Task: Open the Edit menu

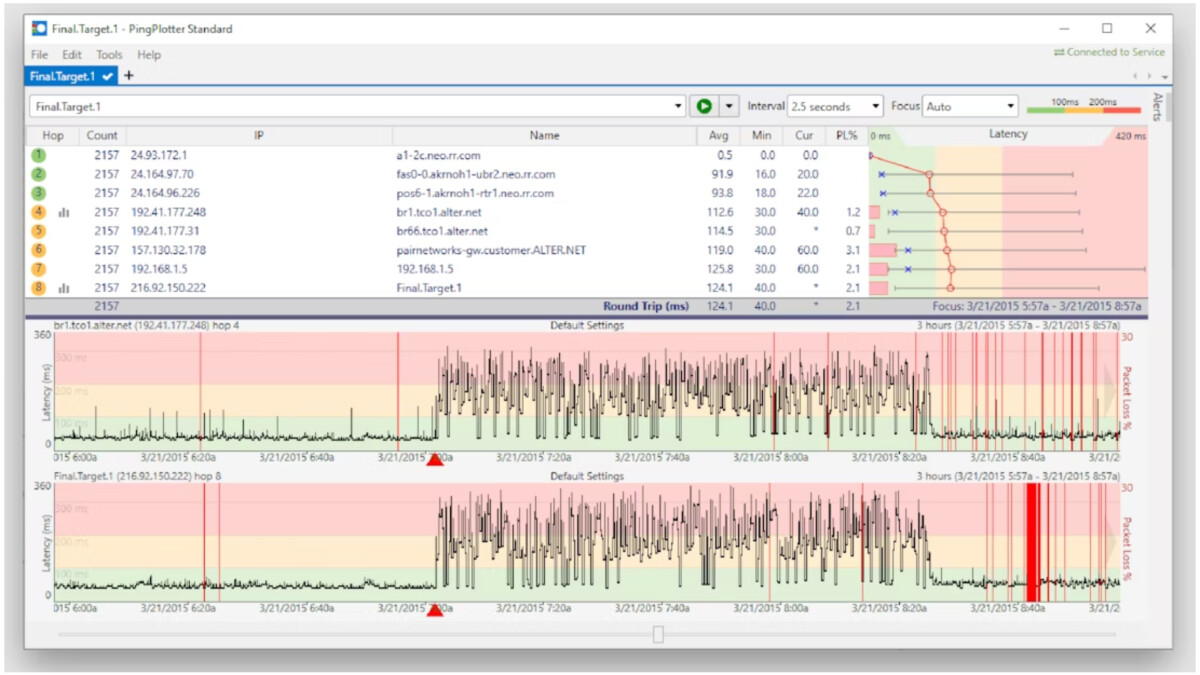Action: (x=72, y=55)
